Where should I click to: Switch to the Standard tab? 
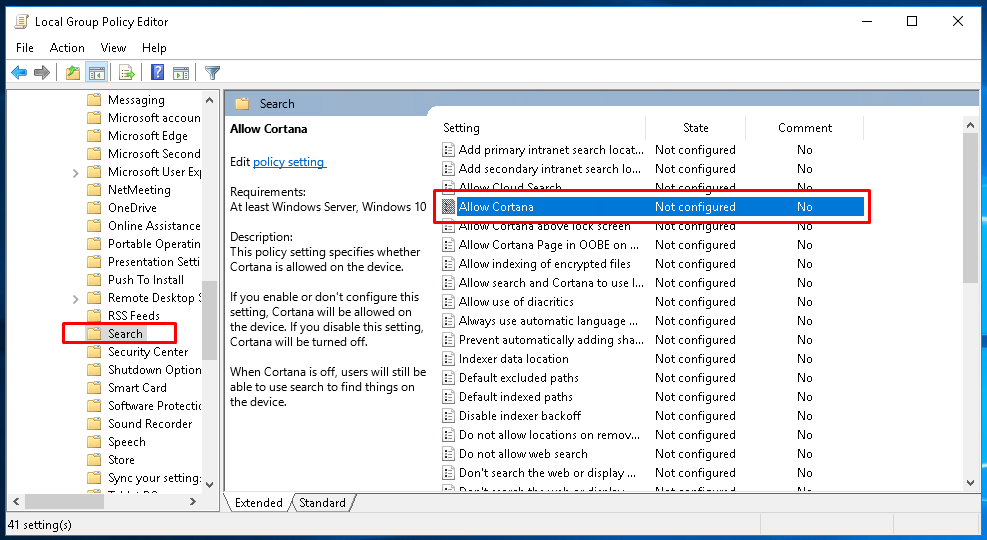click(322, 502)
